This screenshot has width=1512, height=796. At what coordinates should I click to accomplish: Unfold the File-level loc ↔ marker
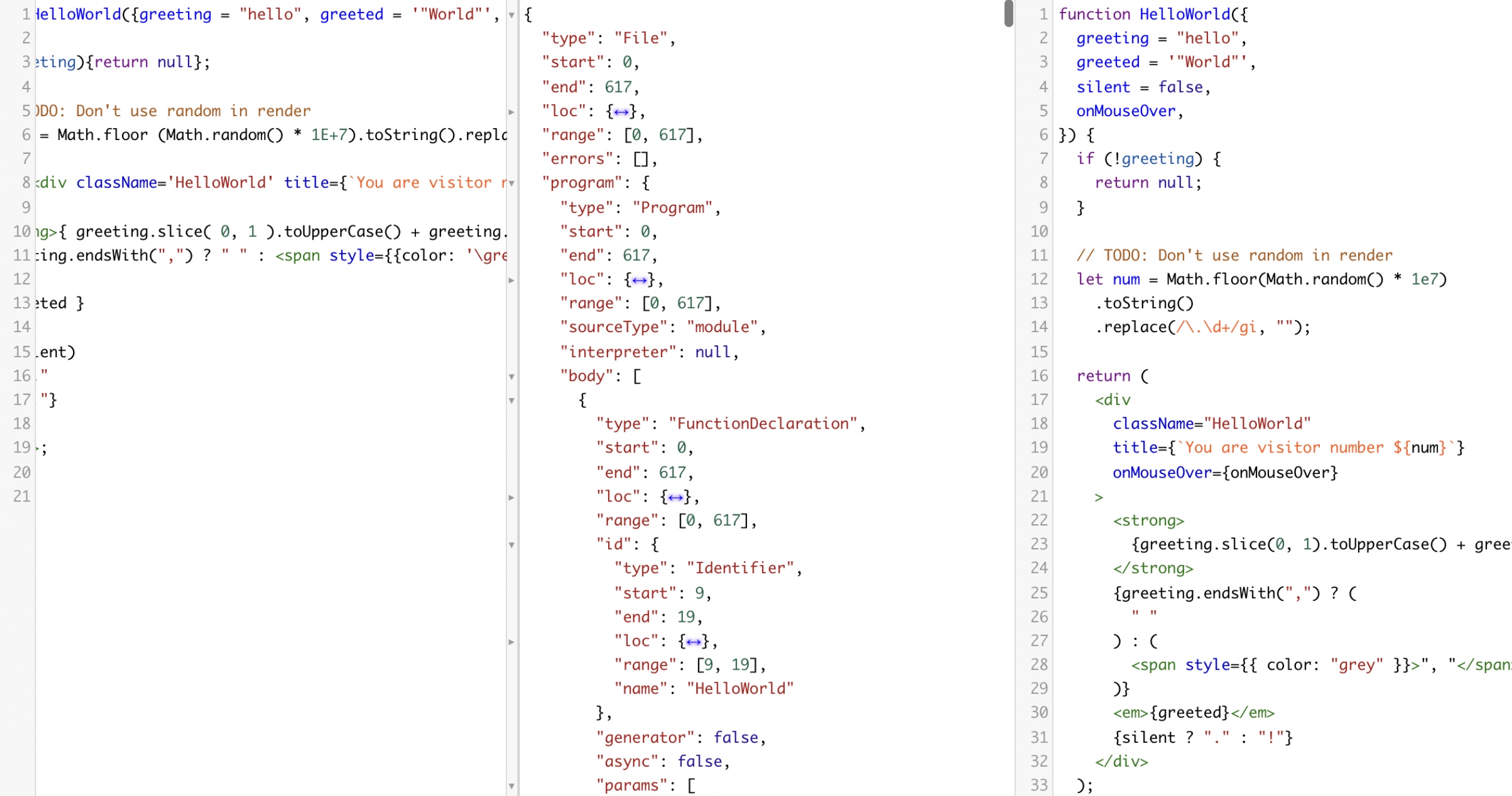click(x=621, y=112)
